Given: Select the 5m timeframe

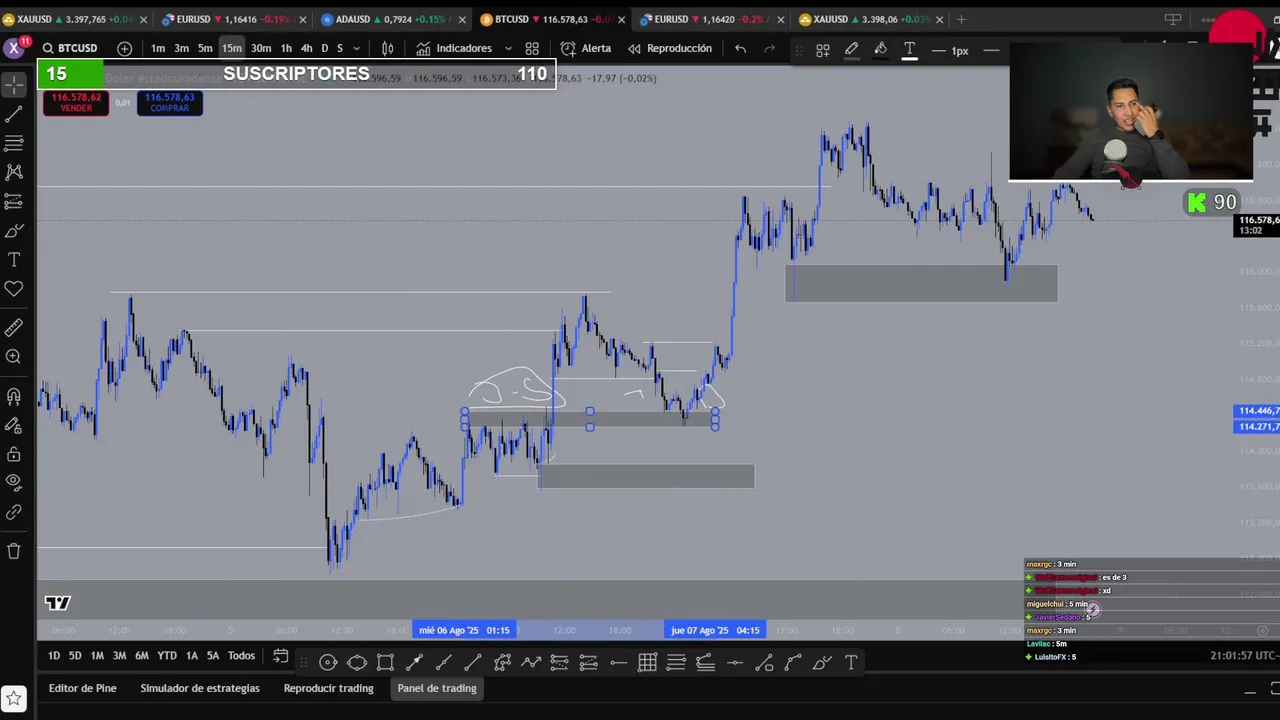Looking at the screenshot, I should point(205,48).
